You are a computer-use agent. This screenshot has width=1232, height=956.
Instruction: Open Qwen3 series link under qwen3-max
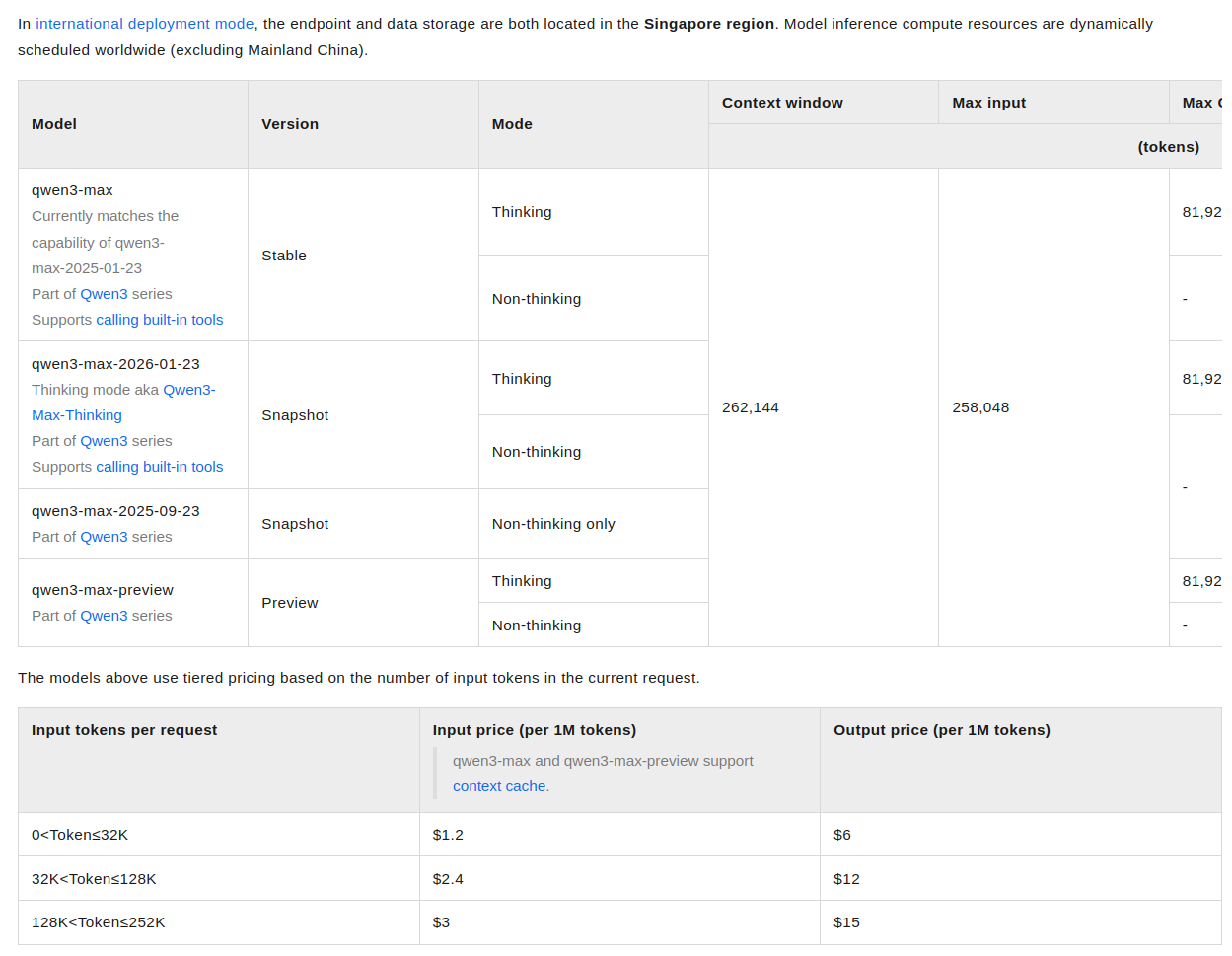(x=104, y=294)
